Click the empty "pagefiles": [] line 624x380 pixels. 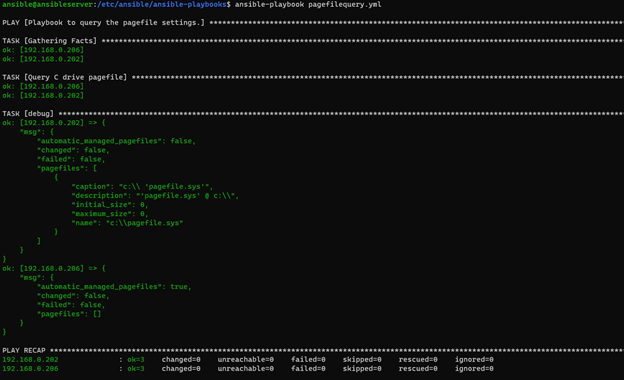[x=69, y=314]
